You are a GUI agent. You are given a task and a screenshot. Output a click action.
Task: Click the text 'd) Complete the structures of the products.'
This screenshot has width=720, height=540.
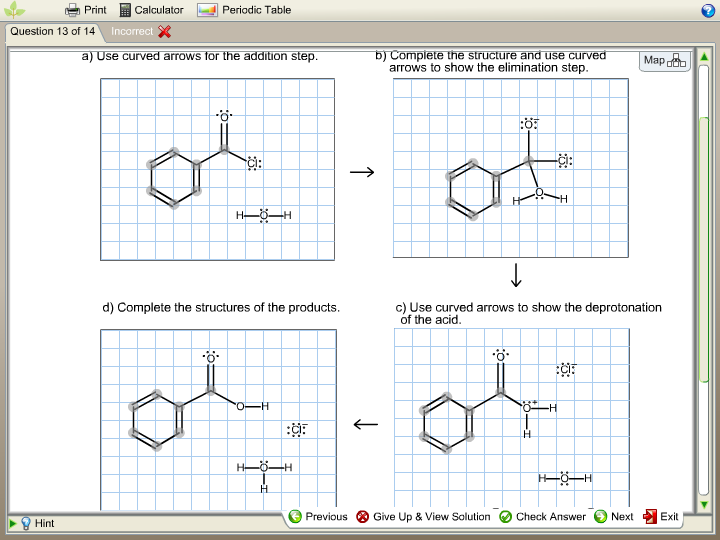(221, 307)
